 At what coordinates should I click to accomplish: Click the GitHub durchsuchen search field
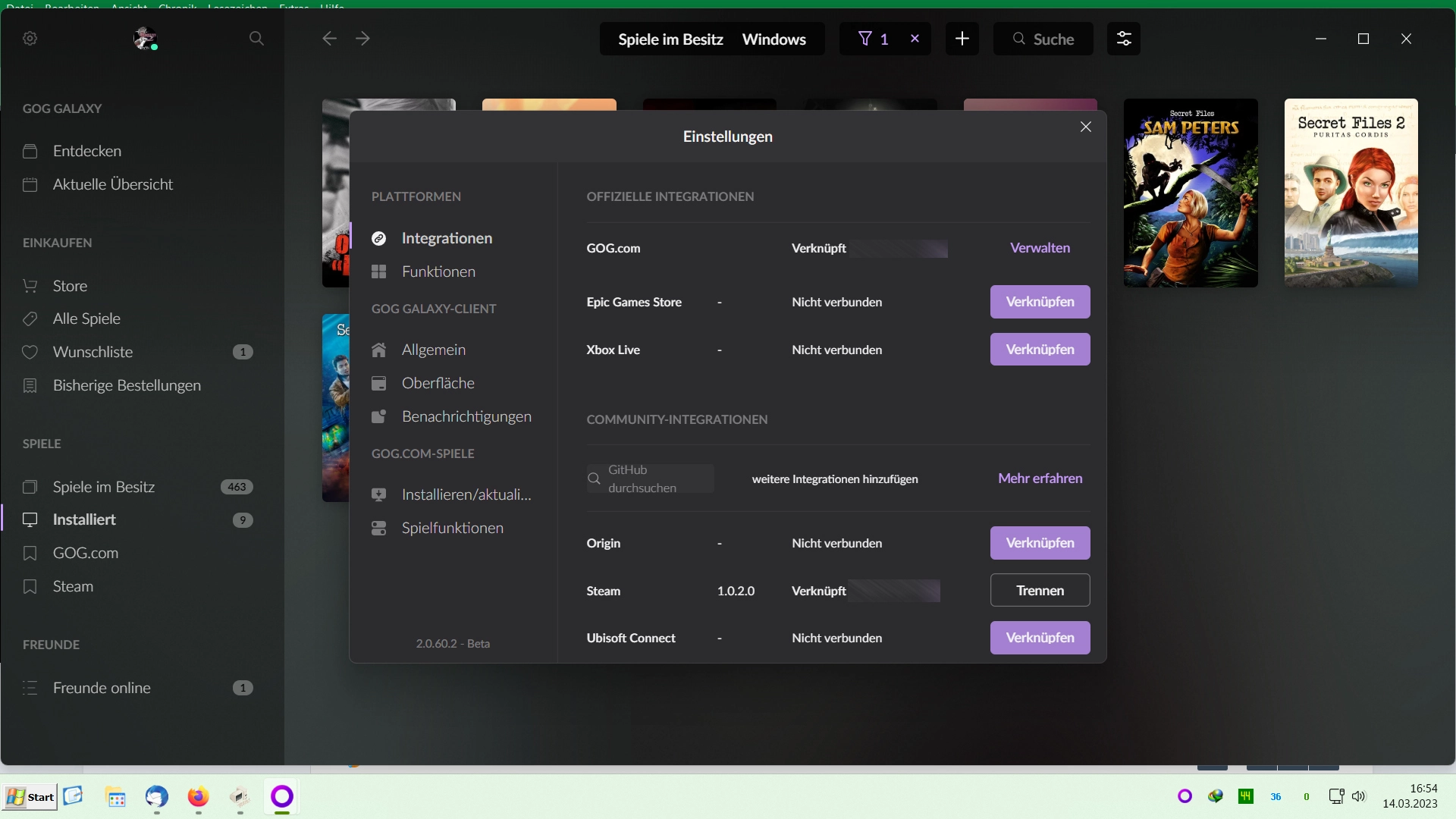pos(650,479)
